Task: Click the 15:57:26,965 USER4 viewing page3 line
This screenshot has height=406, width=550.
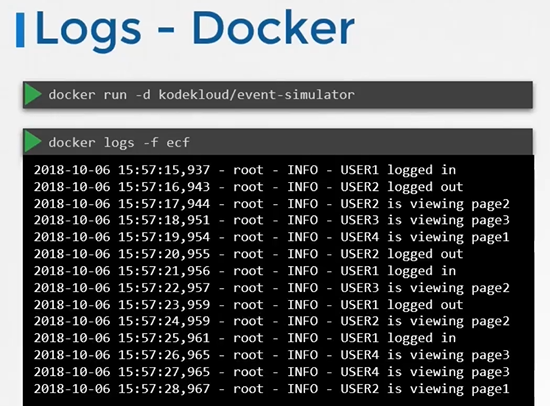Action: pos(271,355)
